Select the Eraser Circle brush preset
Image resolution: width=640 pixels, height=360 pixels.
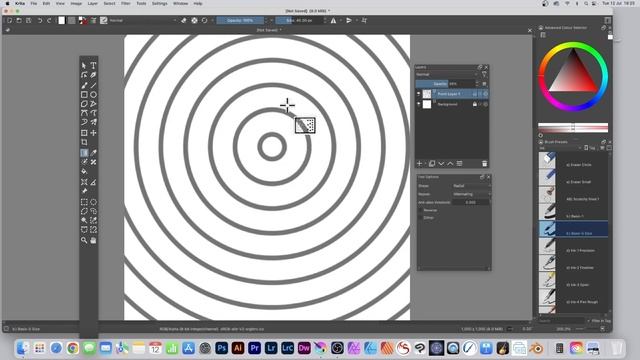point(573,160)
